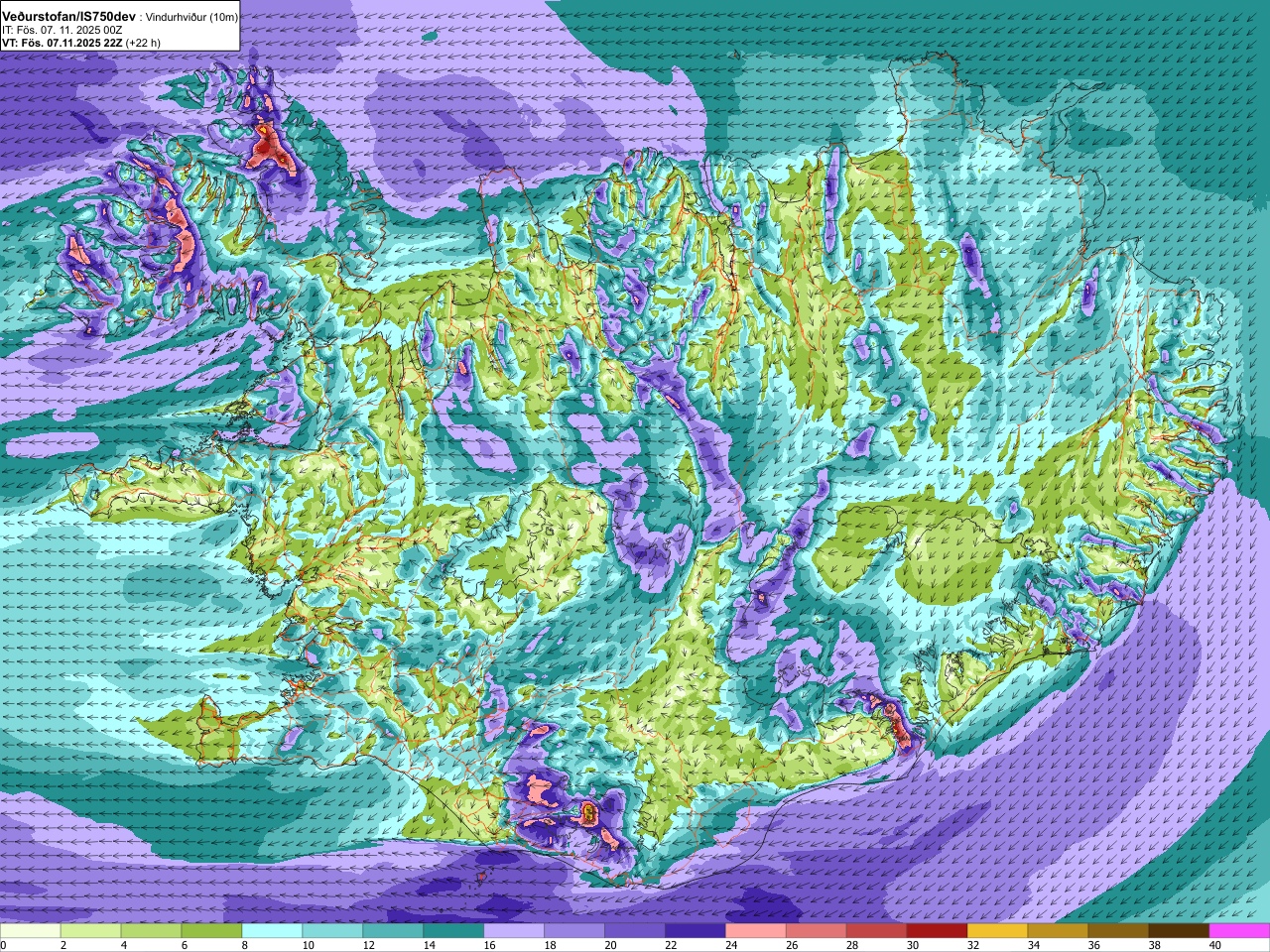
Task: Pick the magenta above-40 legend swatch
Action: click(x=1239, y=931)
